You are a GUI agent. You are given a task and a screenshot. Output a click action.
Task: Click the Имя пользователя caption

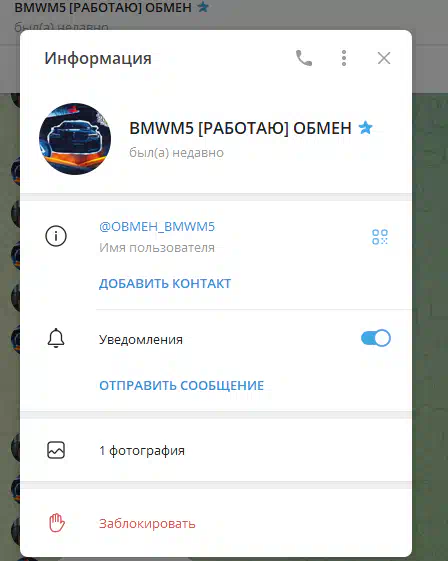point(157,248)
